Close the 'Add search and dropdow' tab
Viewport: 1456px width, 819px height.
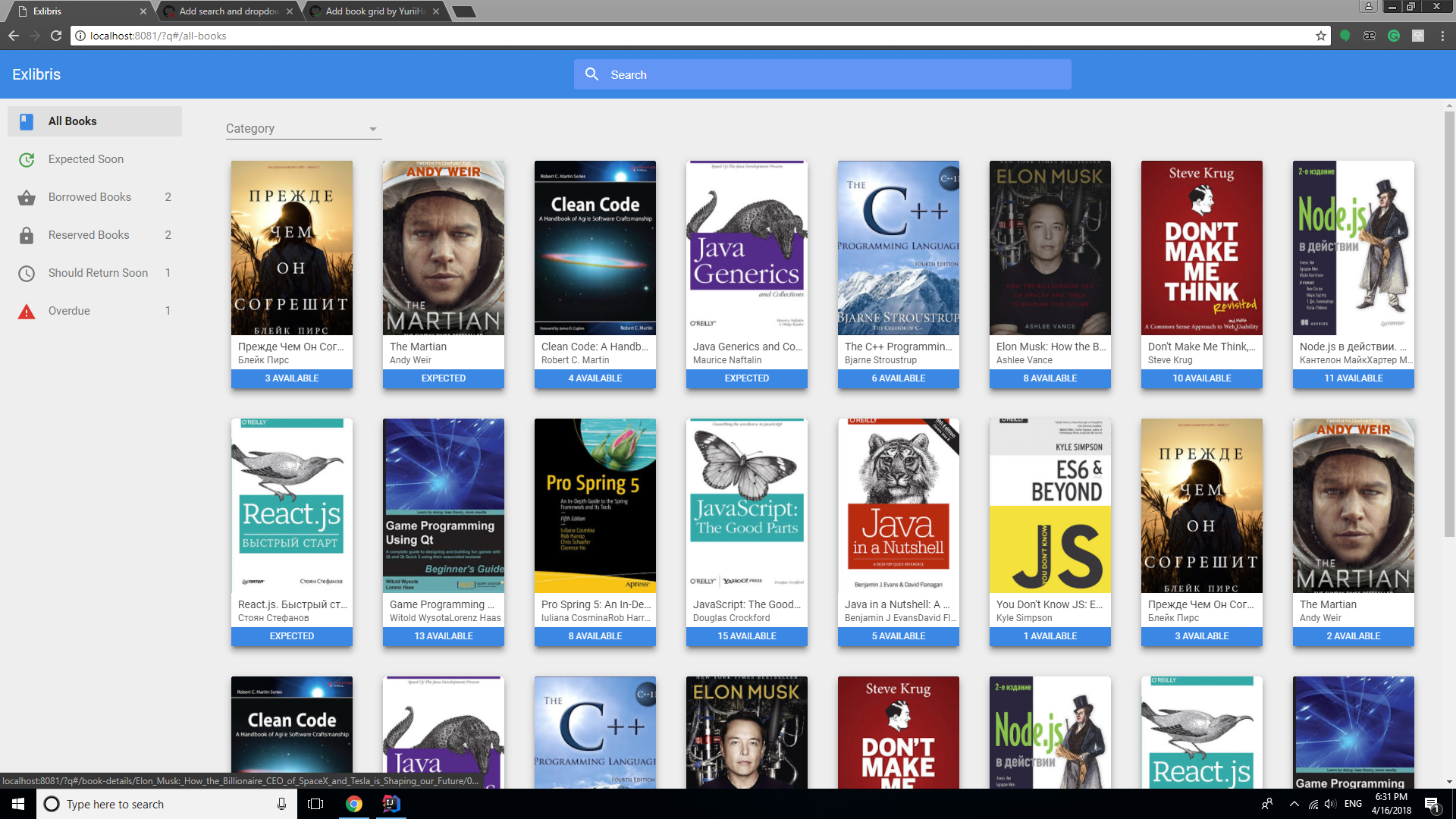click(290, 11)
